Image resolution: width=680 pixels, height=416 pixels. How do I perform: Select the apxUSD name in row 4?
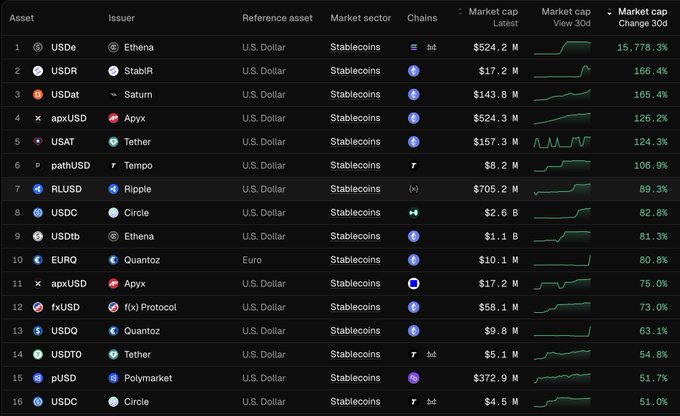click(x=69, y=118)
